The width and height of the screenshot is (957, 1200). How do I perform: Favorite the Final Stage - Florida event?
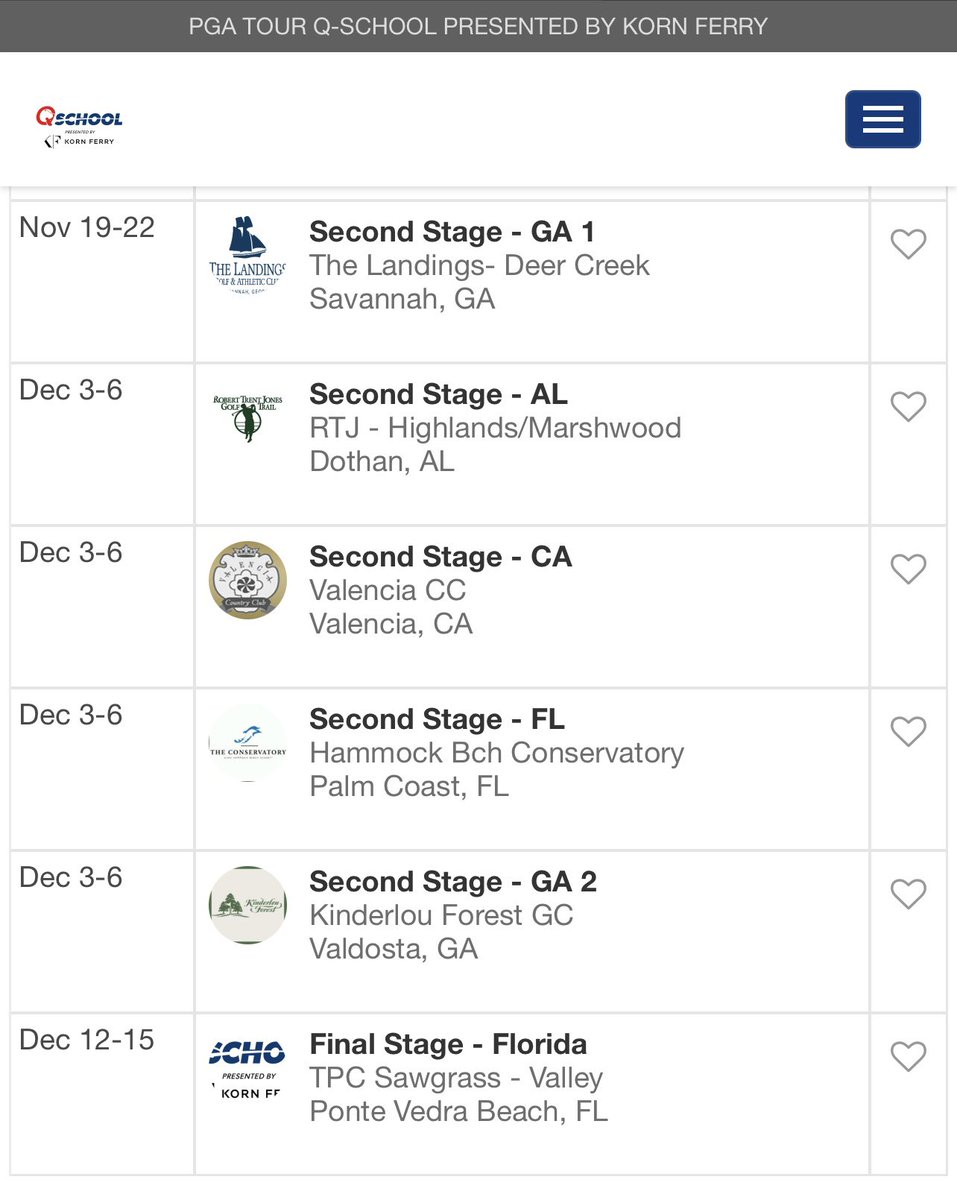[908, 1057]
